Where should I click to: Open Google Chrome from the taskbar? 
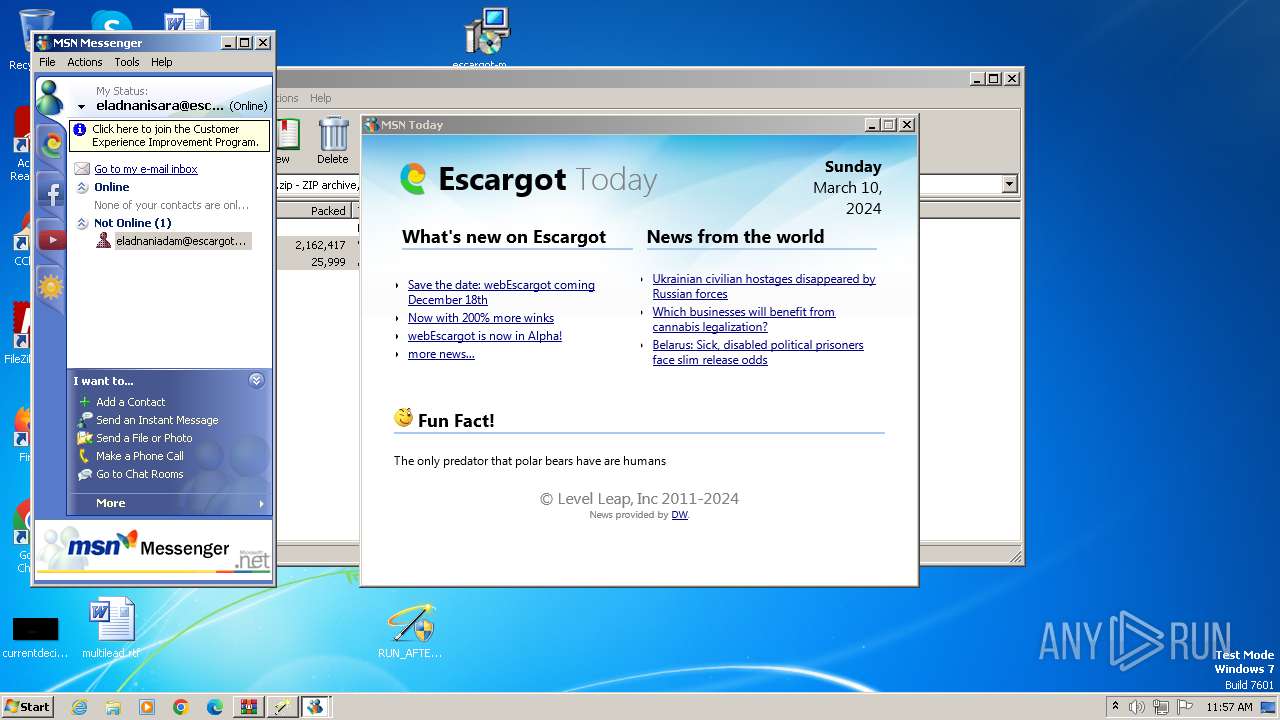(181, 707)
